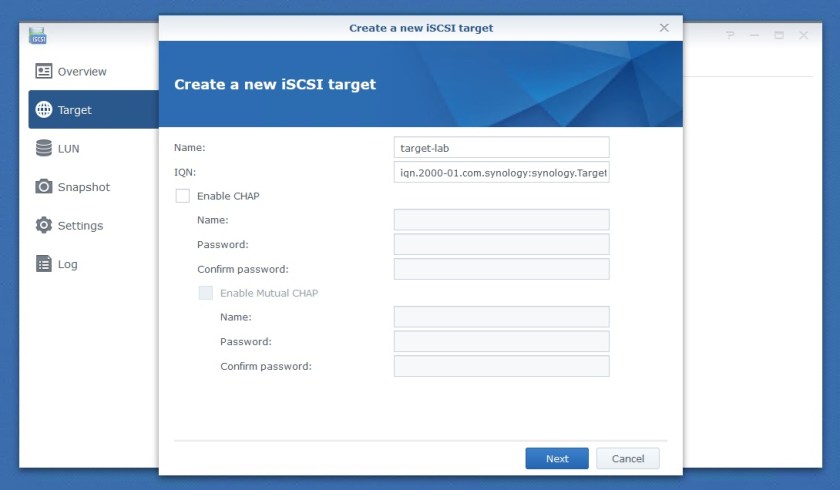Click the Settings gear icon
The image size is (840, 490).
point(43,225)
